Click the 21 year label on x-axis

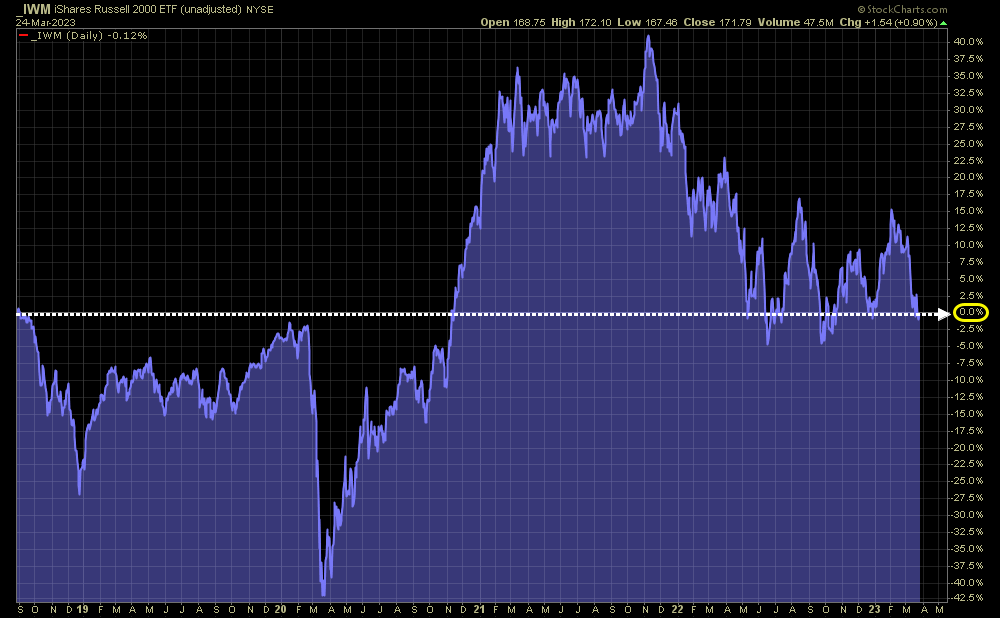click(x=480, y=610)
